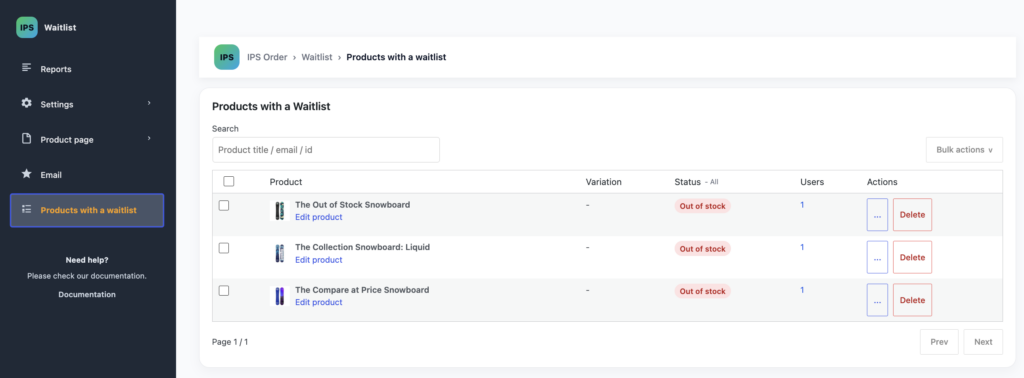Open The Out of Stock Snowboard thumbnail

tap(280, 211)
